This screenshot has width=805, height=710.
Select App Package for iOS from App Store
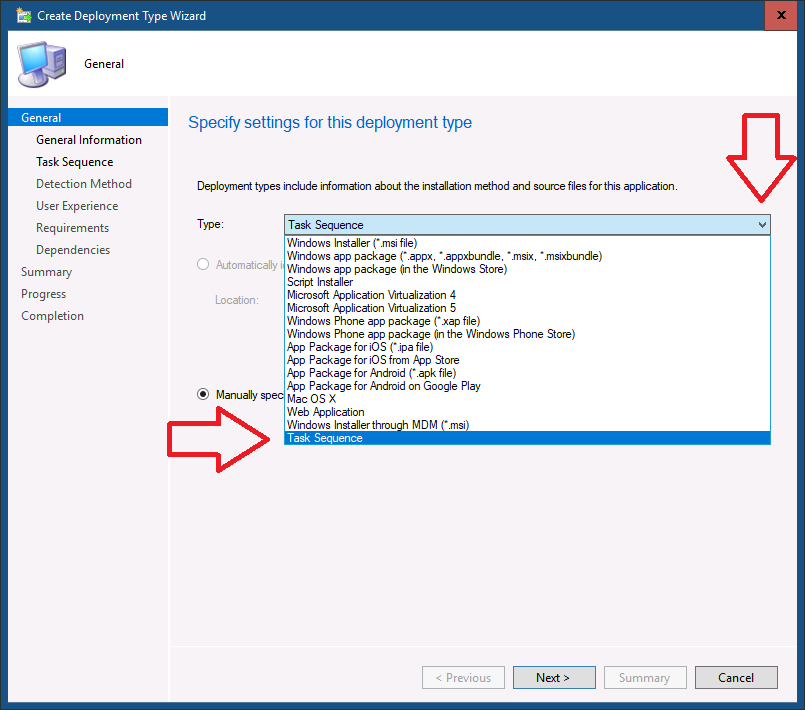point(527,360)
